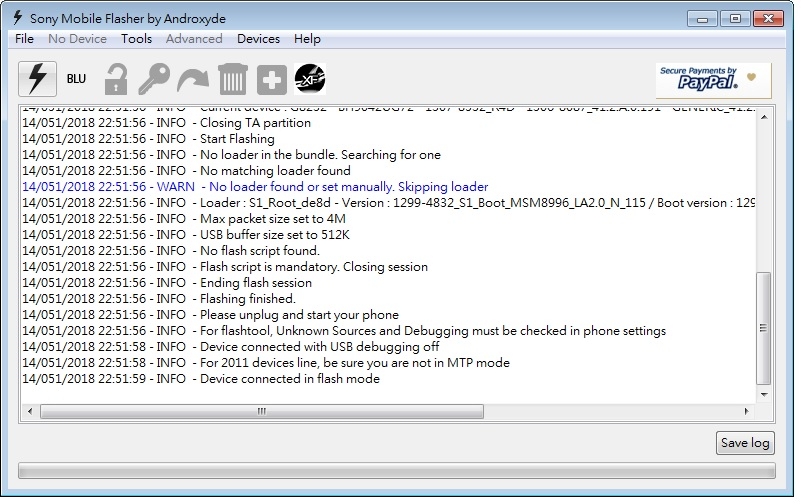This screenshot has width=806, height=504.
Task: Click the horizontal scrollbar left arrow
Action: pos(30,412)
